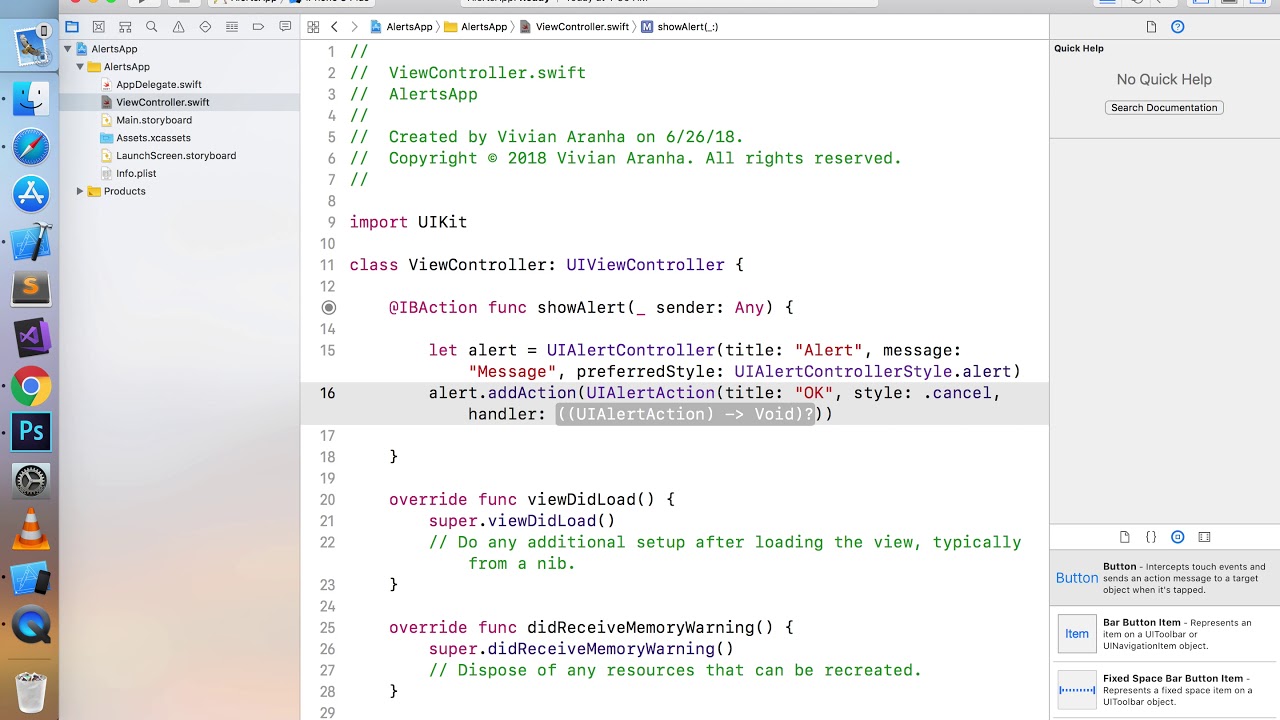Select Bar Button Item in library

[1165, 633]
